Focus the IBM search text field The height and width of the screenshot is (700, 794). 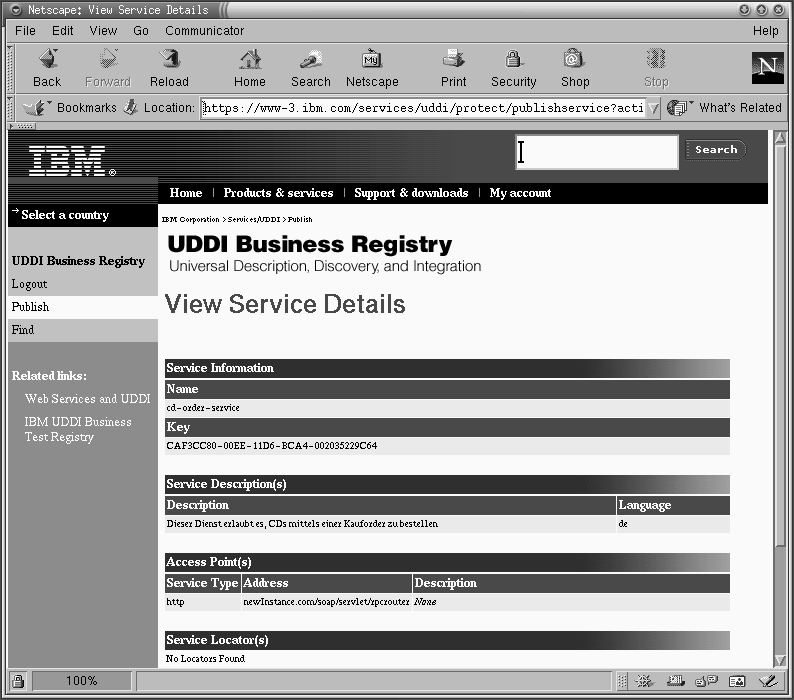pyautogui.click(x=597, y=152)
